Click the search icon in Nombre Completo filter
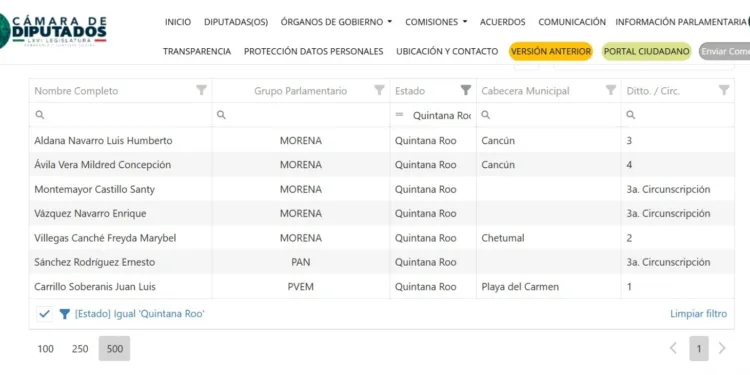 (40, 115)
